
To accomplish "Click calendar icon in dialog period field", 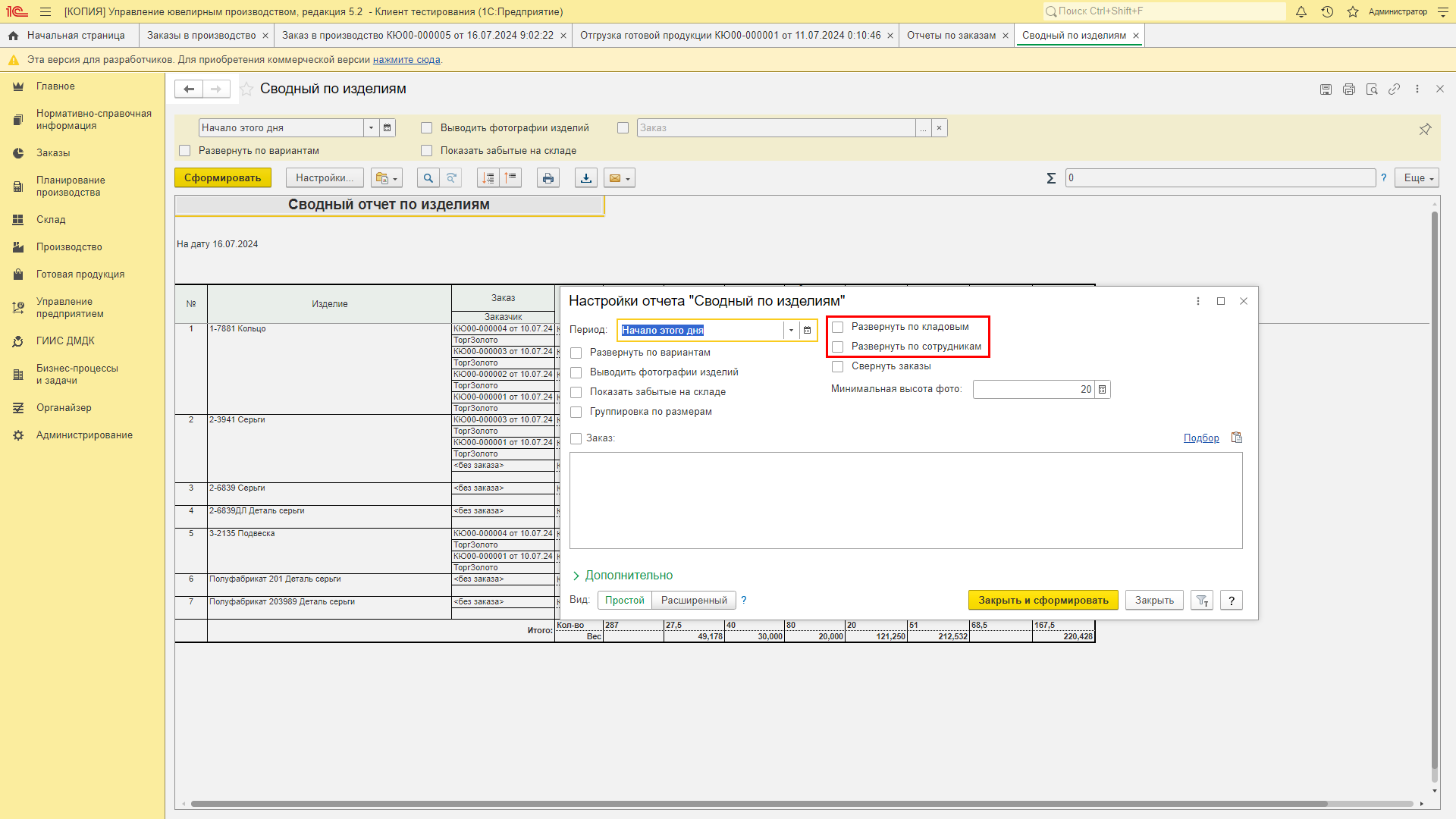I will (x=808, y=330).
